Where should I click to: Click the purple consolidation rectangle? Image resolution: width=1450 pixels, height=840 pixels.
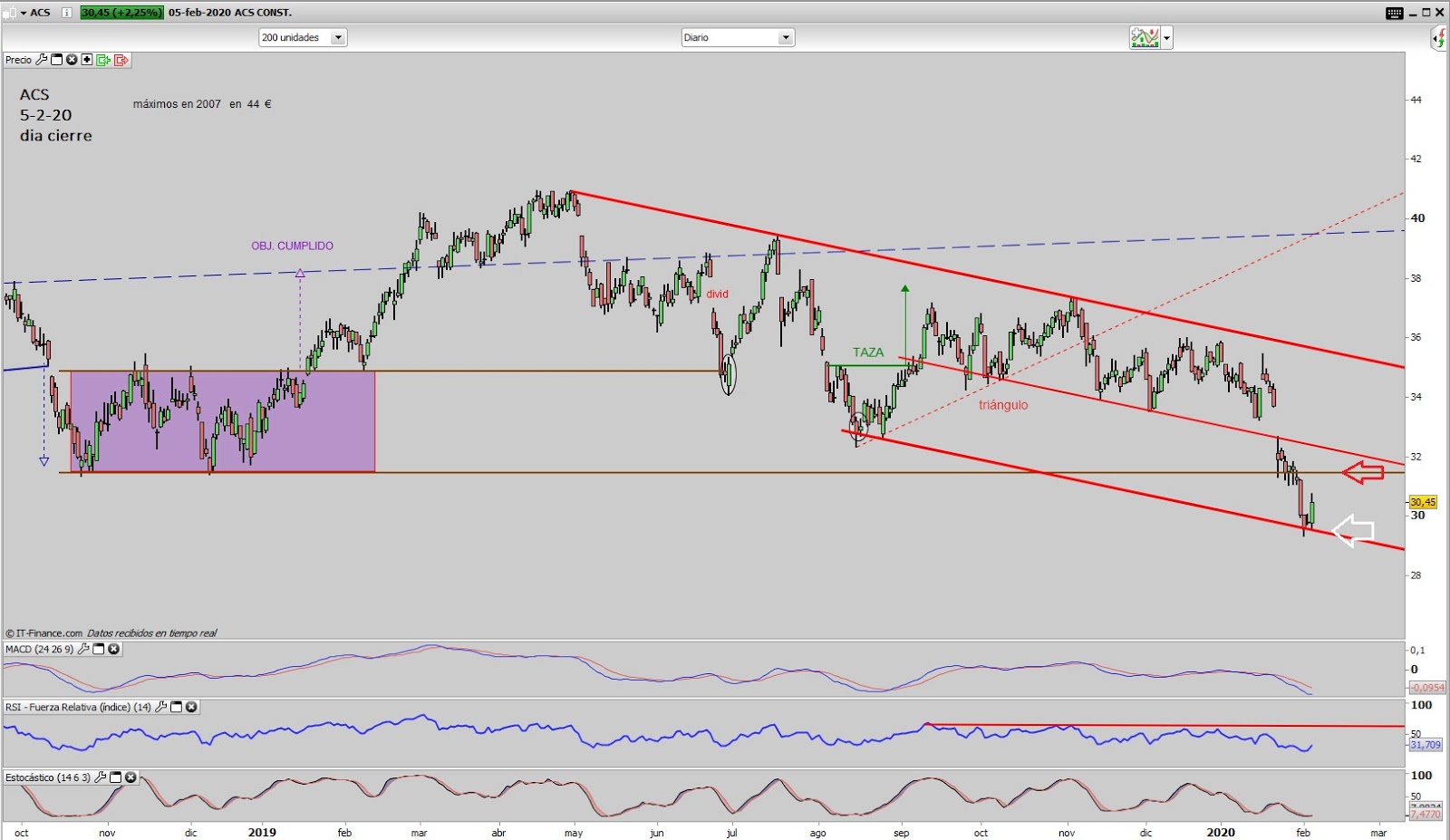[222, 421]
